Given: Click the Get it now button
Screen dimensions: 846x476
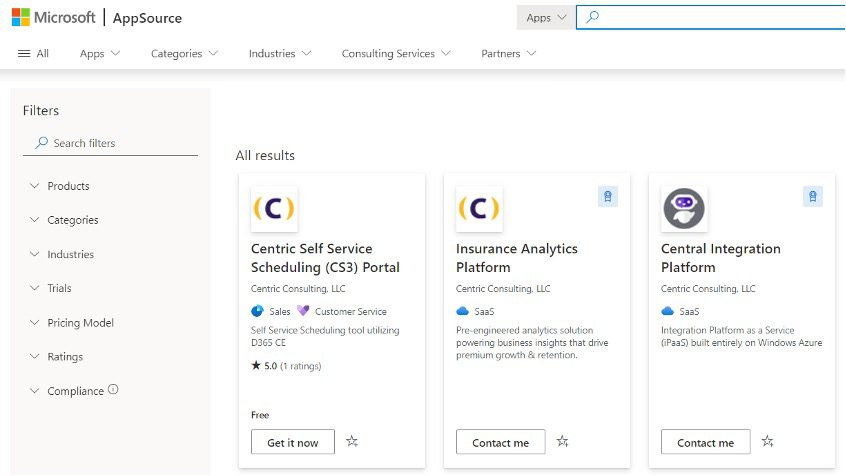Looking at the screenshot, I should pyautogui.click(x=292, y=442).
